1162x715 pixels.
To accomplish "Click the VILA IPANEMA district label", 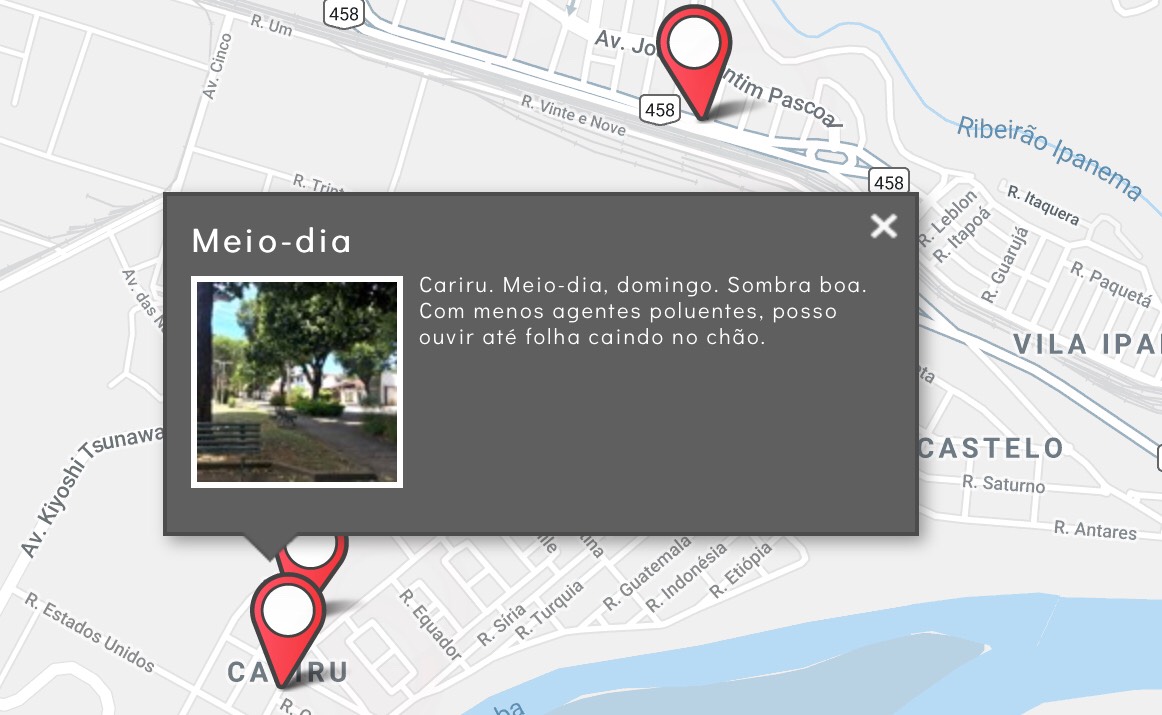I will 1086,344.
